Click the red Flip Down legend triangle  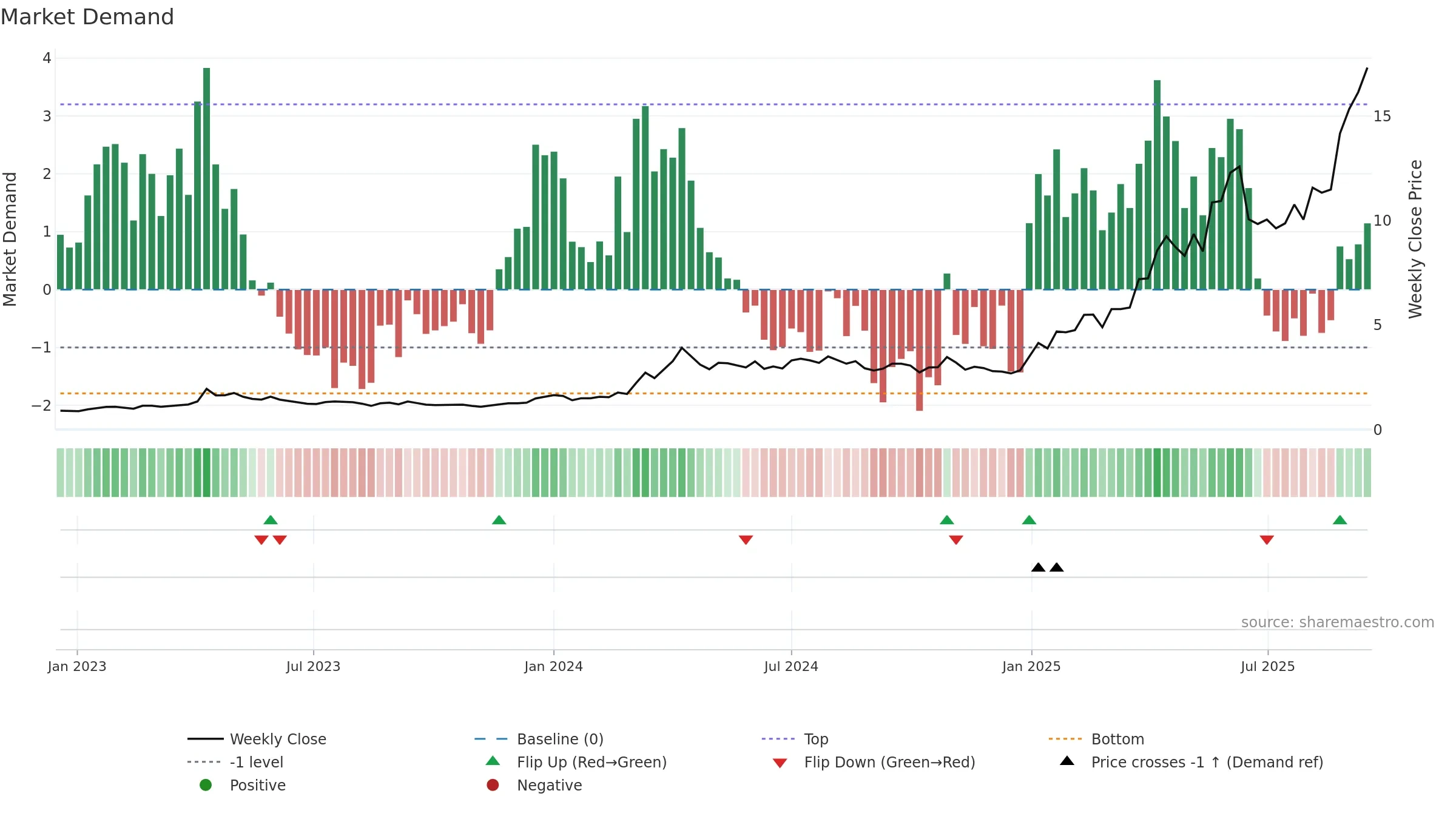(780, 763)
